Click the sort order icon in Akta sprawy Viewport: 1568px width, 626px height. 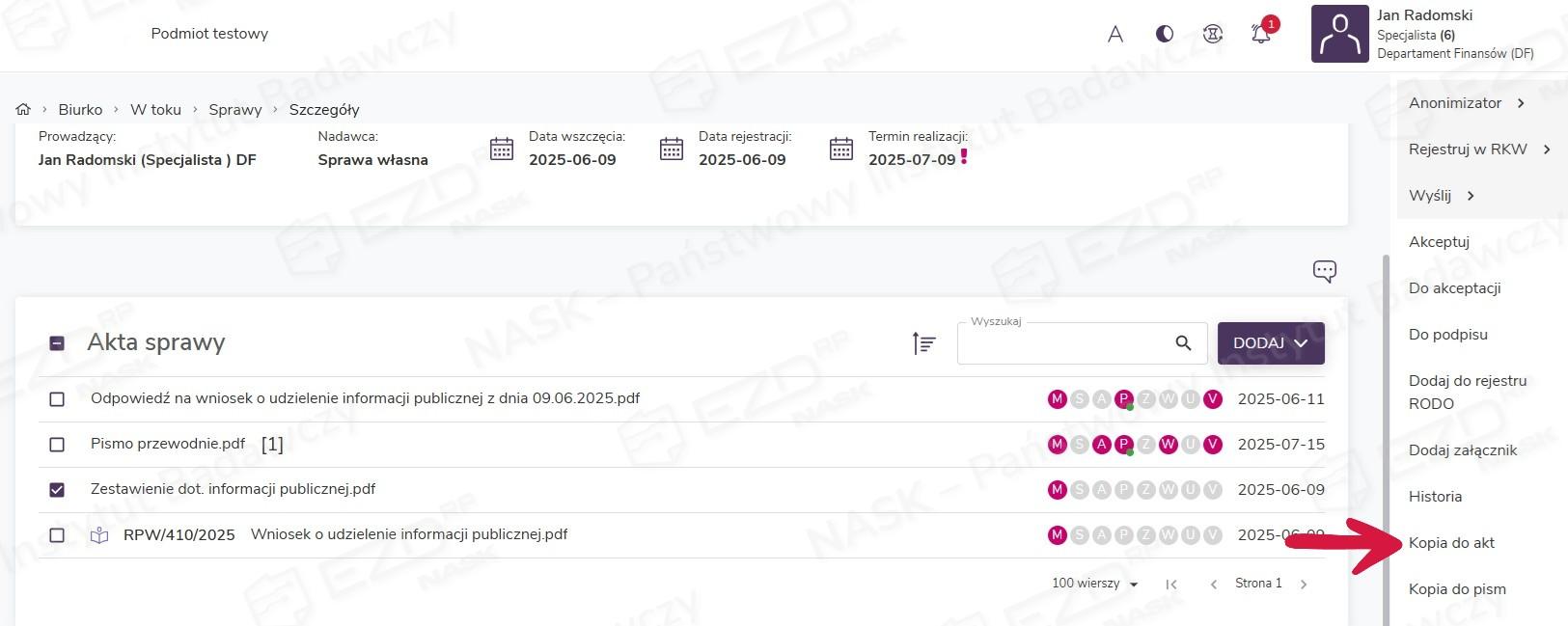click(923, 342)
